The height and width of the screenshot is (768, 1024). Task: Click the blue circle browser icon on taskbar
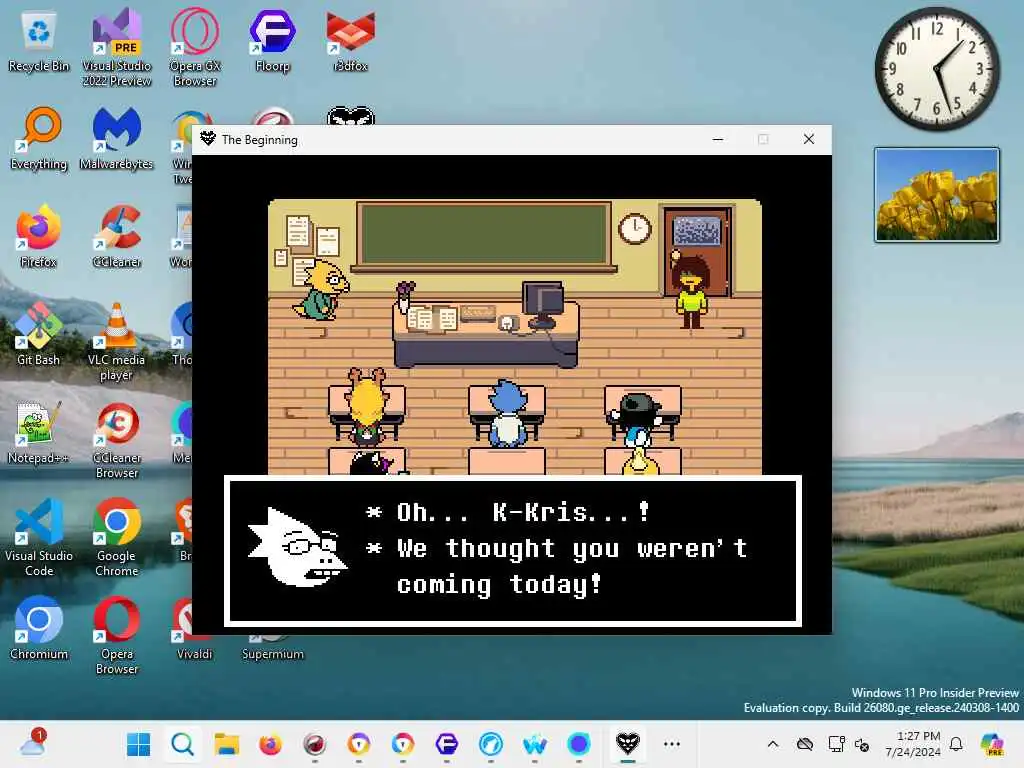(x=579, y=744)
